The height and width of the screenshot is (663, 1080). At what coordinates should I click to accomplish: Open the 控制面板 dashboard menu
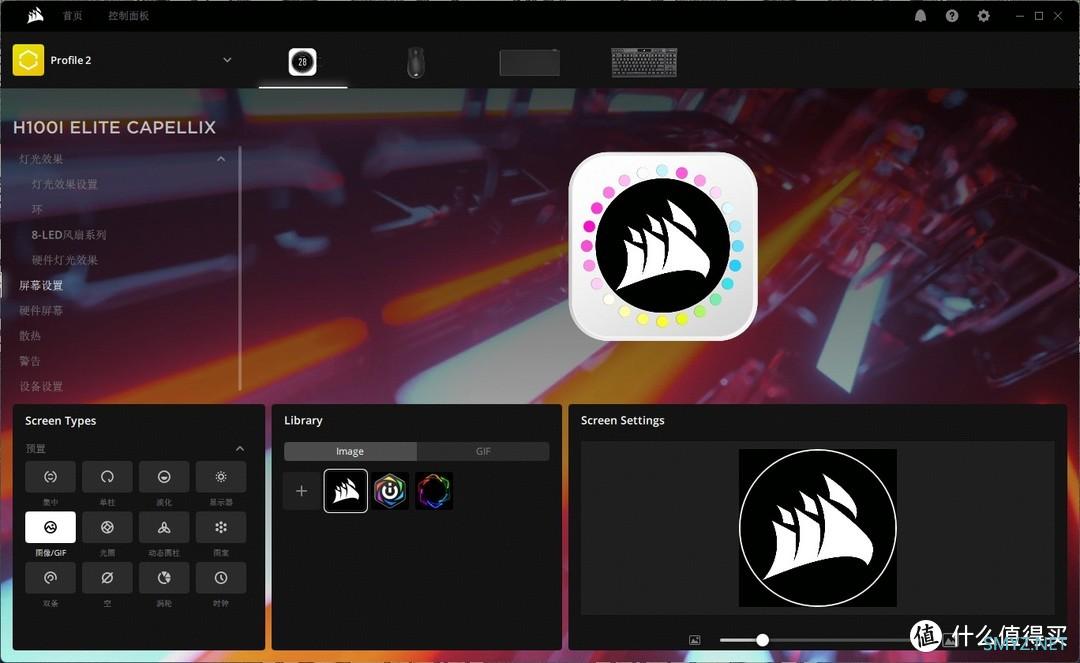coord(128,16)
